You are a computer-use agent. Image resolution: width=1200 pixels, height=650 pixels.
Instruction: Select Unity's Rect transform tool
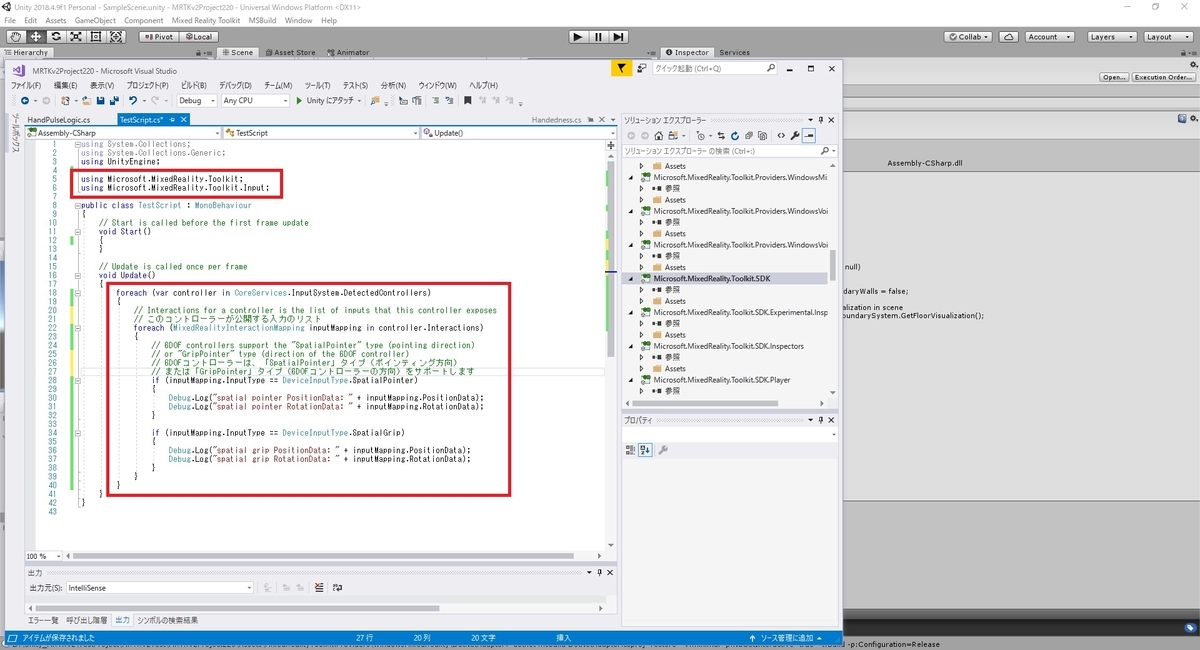pos(96,36)
